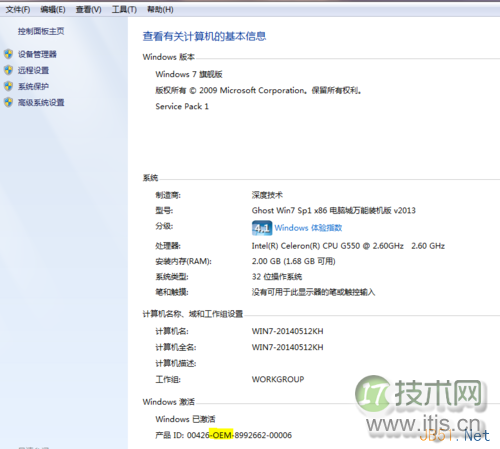
Task: Click the copyright 2009 Microsoft Corporation line
Action: point(259,90)
